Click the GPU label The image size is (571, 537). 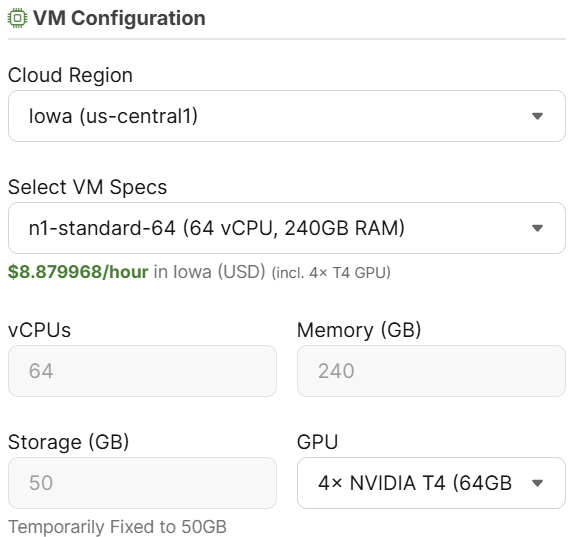318,442
